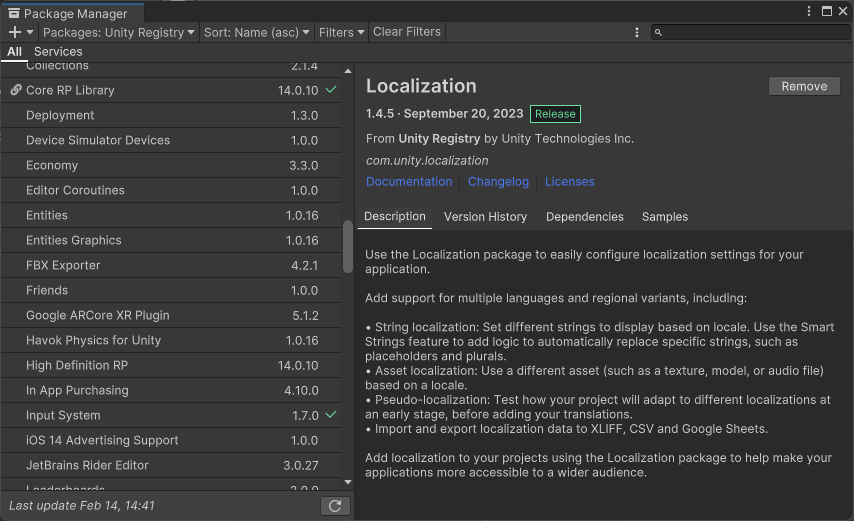Select the In App Purchasing package
The width and height of the screenshot is (854, 521).
[171, 391]
